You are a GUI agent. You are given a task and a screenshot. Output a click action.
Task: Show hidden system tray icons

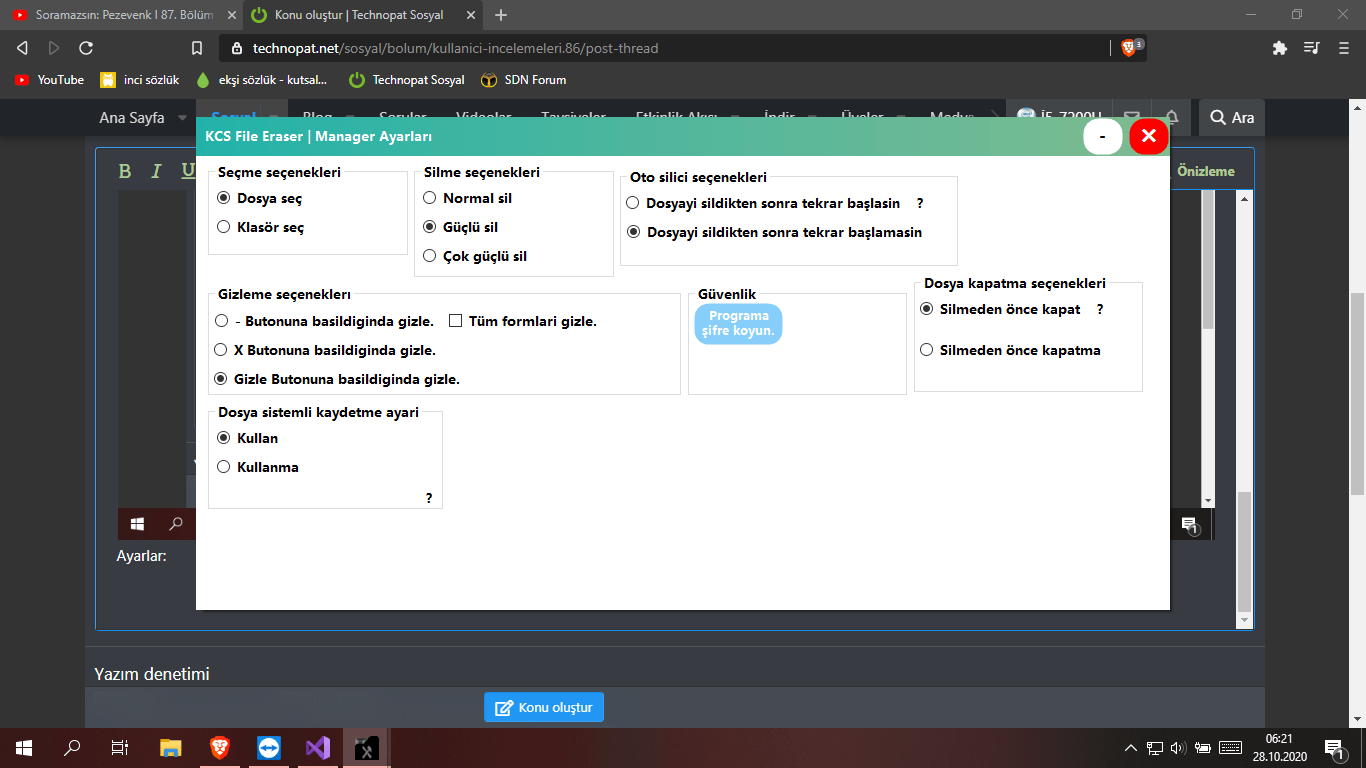coord(1131,748)
